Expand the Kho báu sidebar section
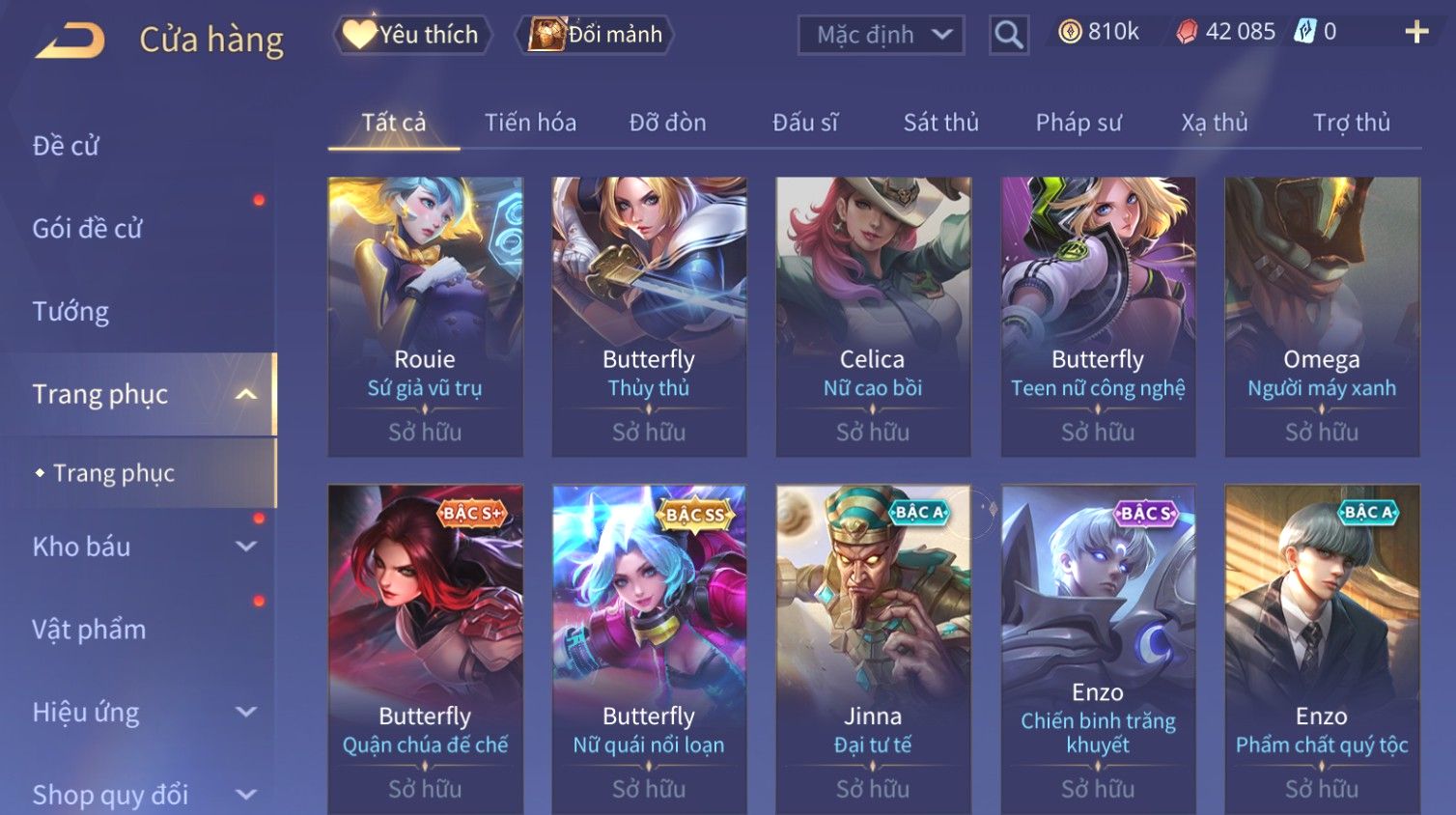The width and height of the screenshot is (1456, 815). coord(246,547)
